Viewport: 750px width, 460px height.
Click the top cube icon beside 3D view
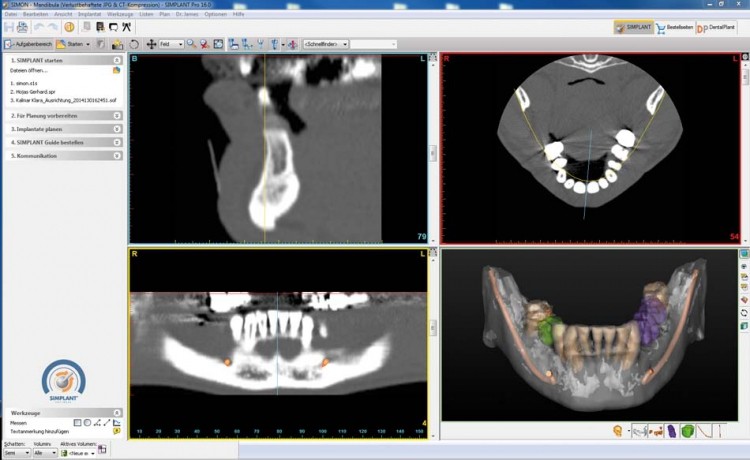pos(744,253)
